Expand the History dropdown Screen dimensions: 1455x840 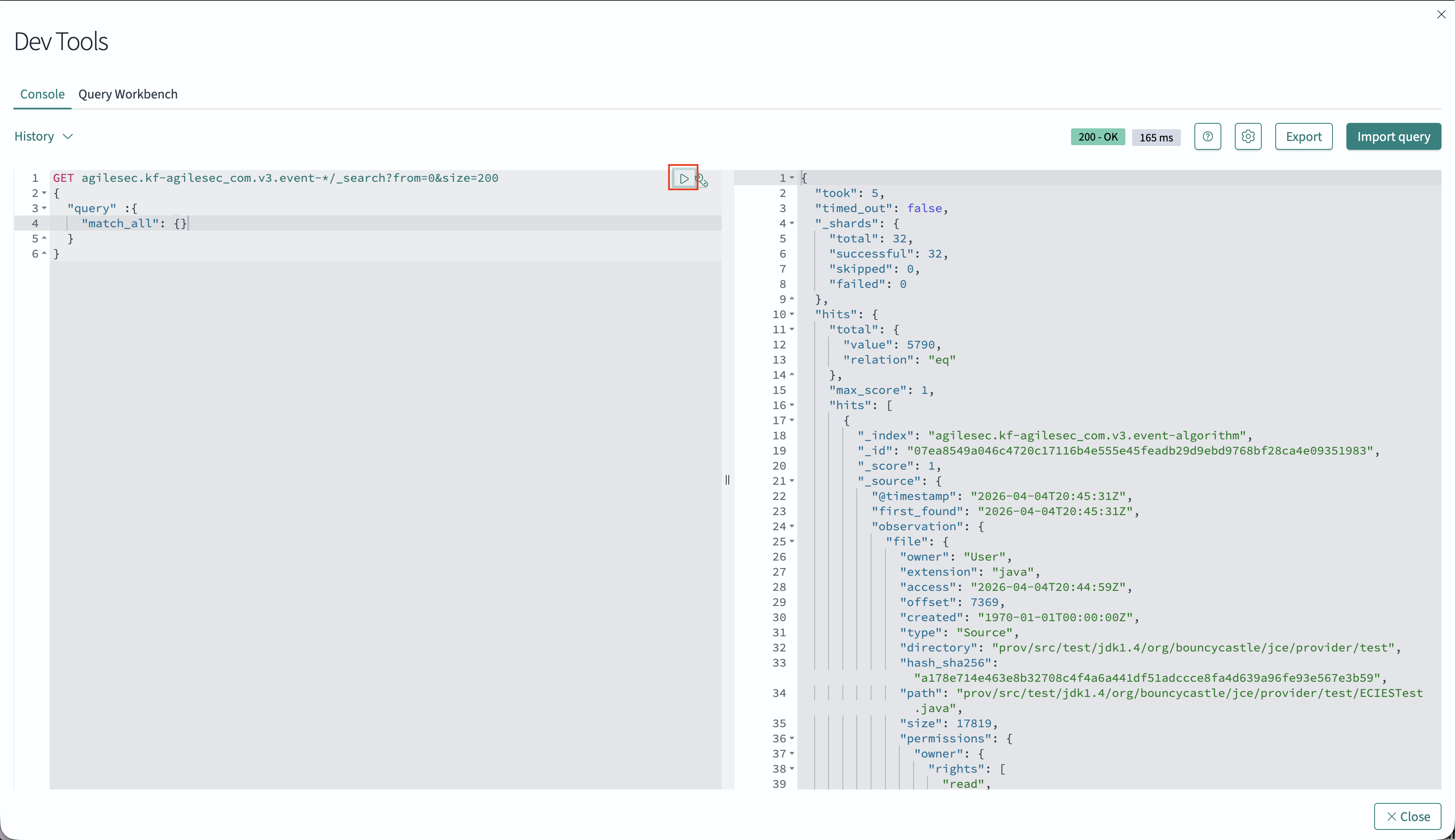point(43,136)
